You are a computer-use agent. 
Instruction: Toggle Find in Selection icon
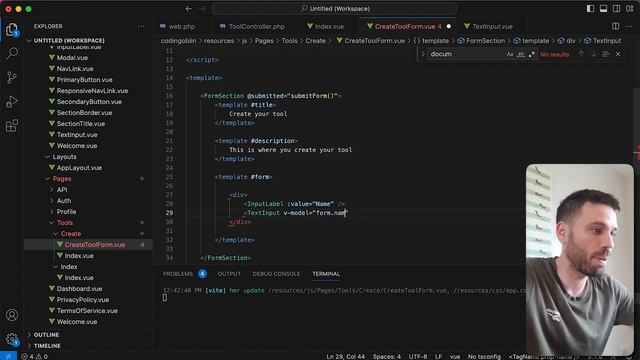click(606, 54)
